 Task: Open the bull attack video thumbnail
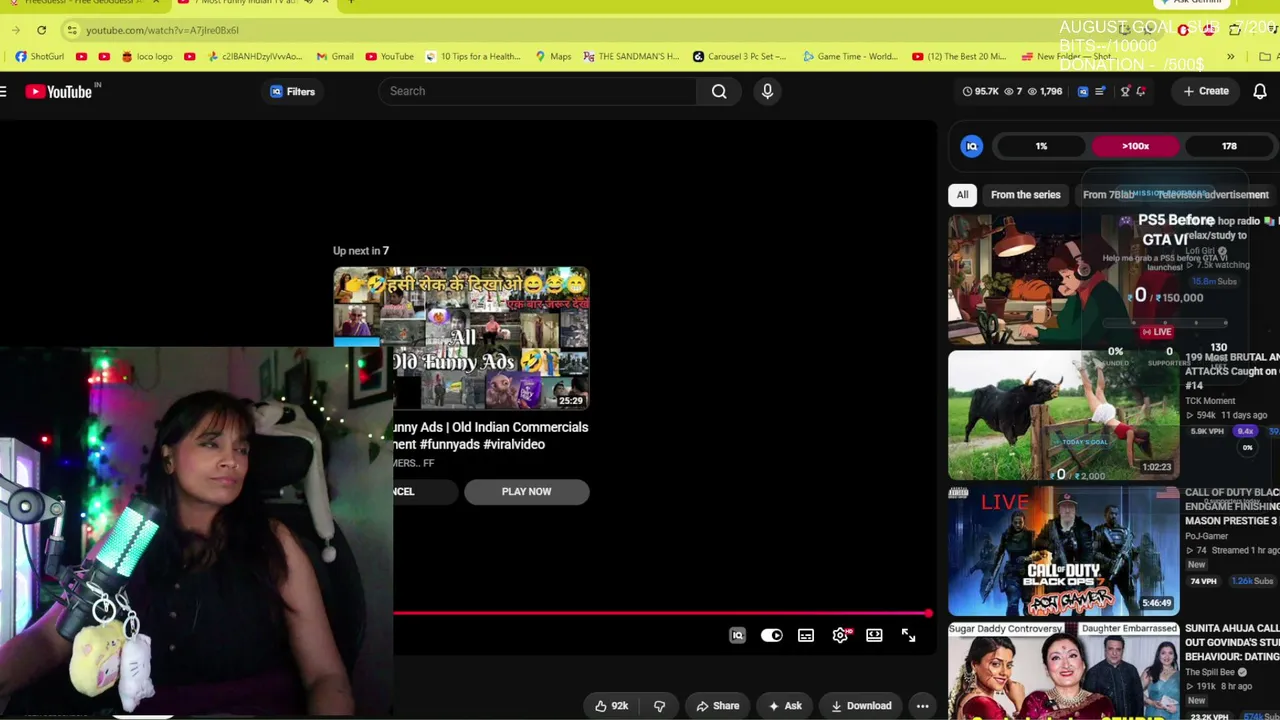click(x=1064, y=415)
